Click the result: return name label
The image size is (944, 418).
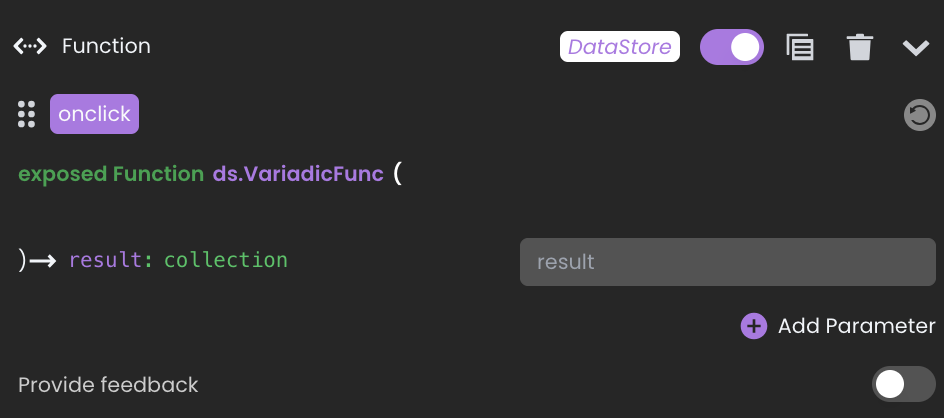[111, 260]
